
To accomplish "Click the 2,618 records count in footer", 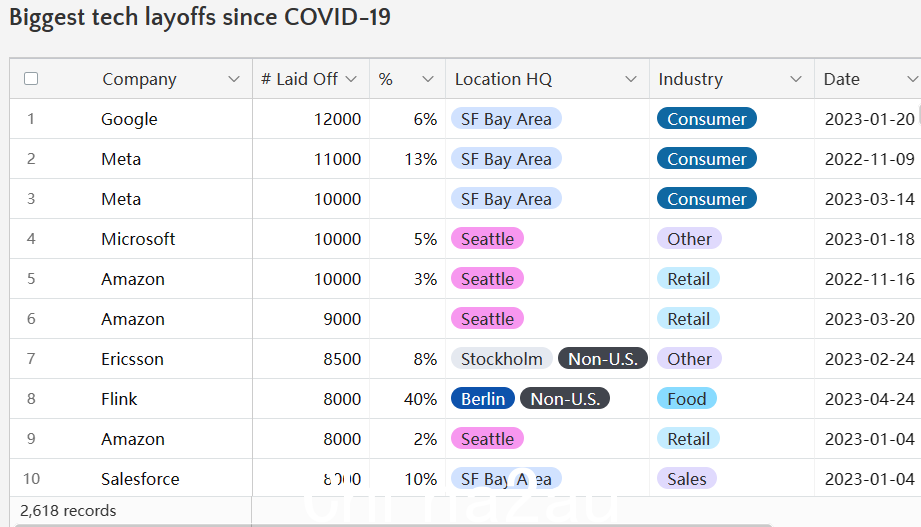I will coord(68,511).
